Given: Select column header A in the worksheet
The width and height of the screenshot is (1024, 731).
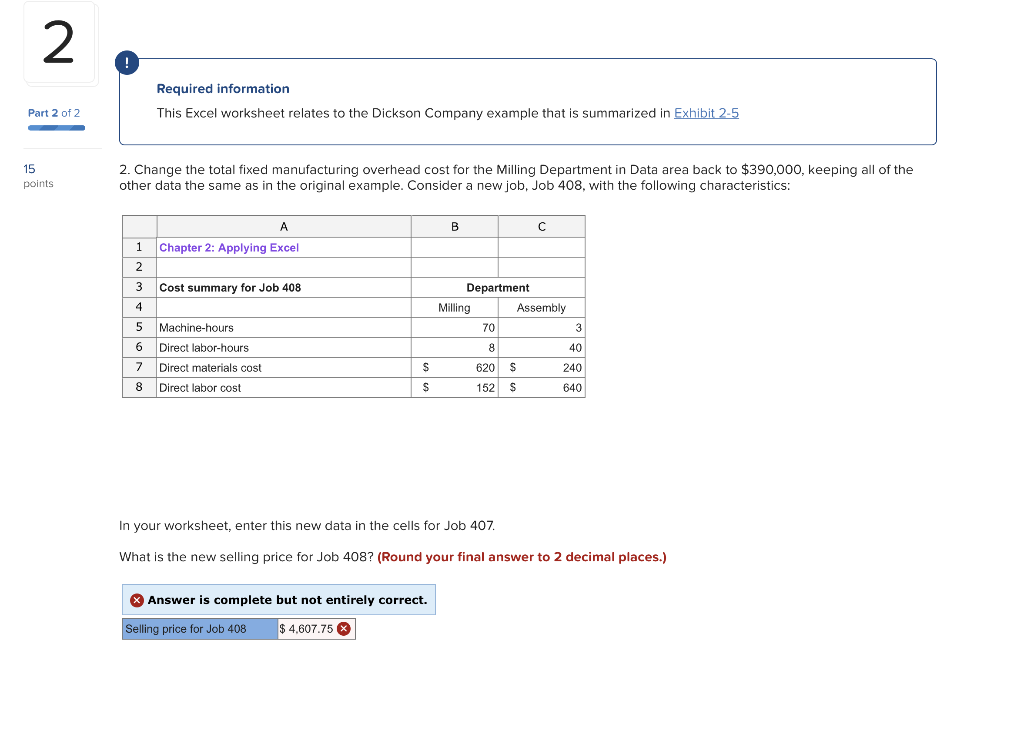Looking at the screenshot, I should [x=283, y=226].
